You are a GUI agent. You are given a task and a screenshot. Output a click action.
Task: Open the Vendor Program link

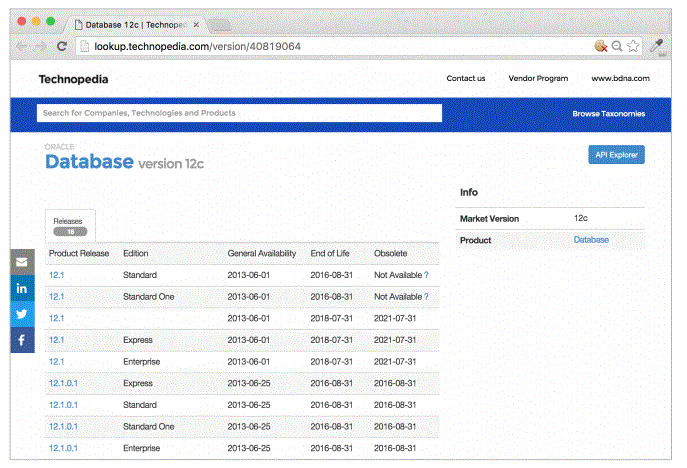[x=538, y=78]
